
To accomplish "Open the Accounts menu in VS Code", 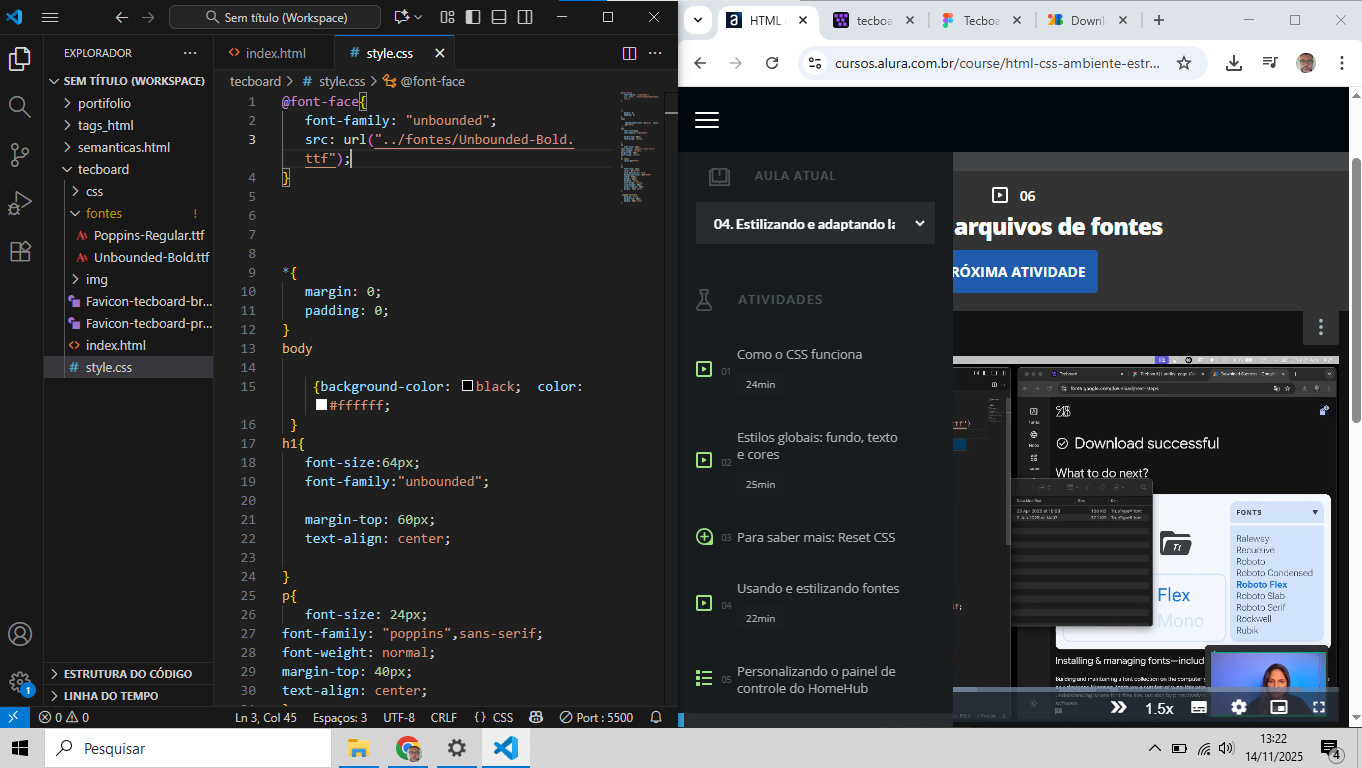I will 20,634.
